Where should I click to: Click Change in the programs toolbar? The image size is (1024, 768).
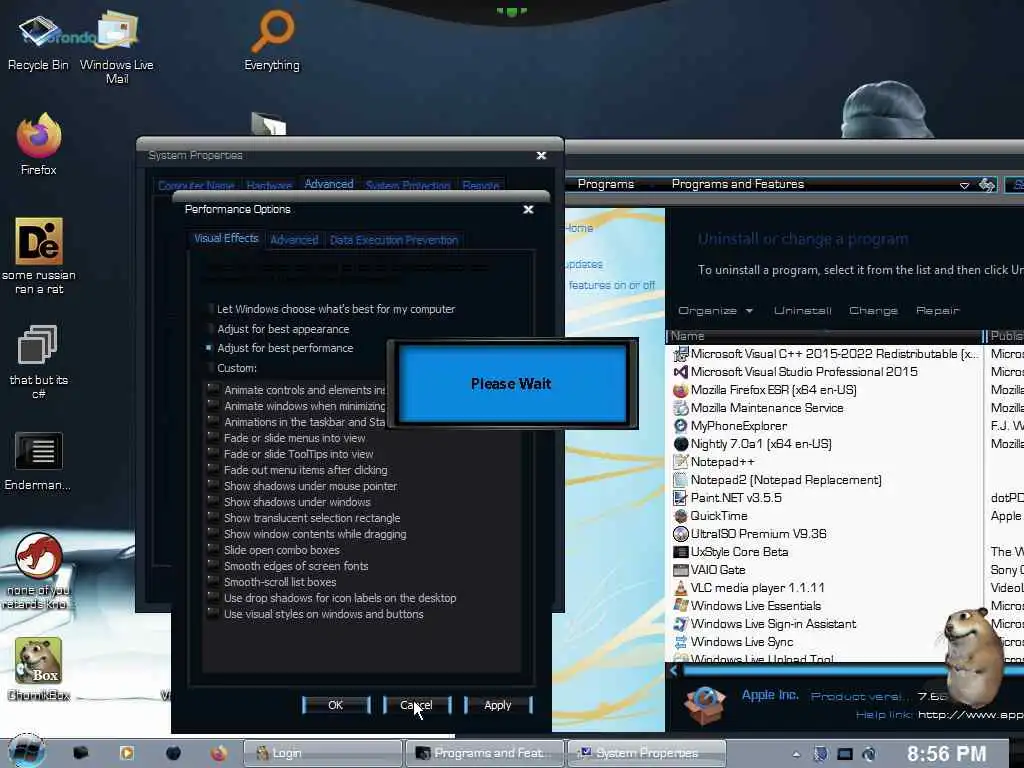tap(873, 311)
